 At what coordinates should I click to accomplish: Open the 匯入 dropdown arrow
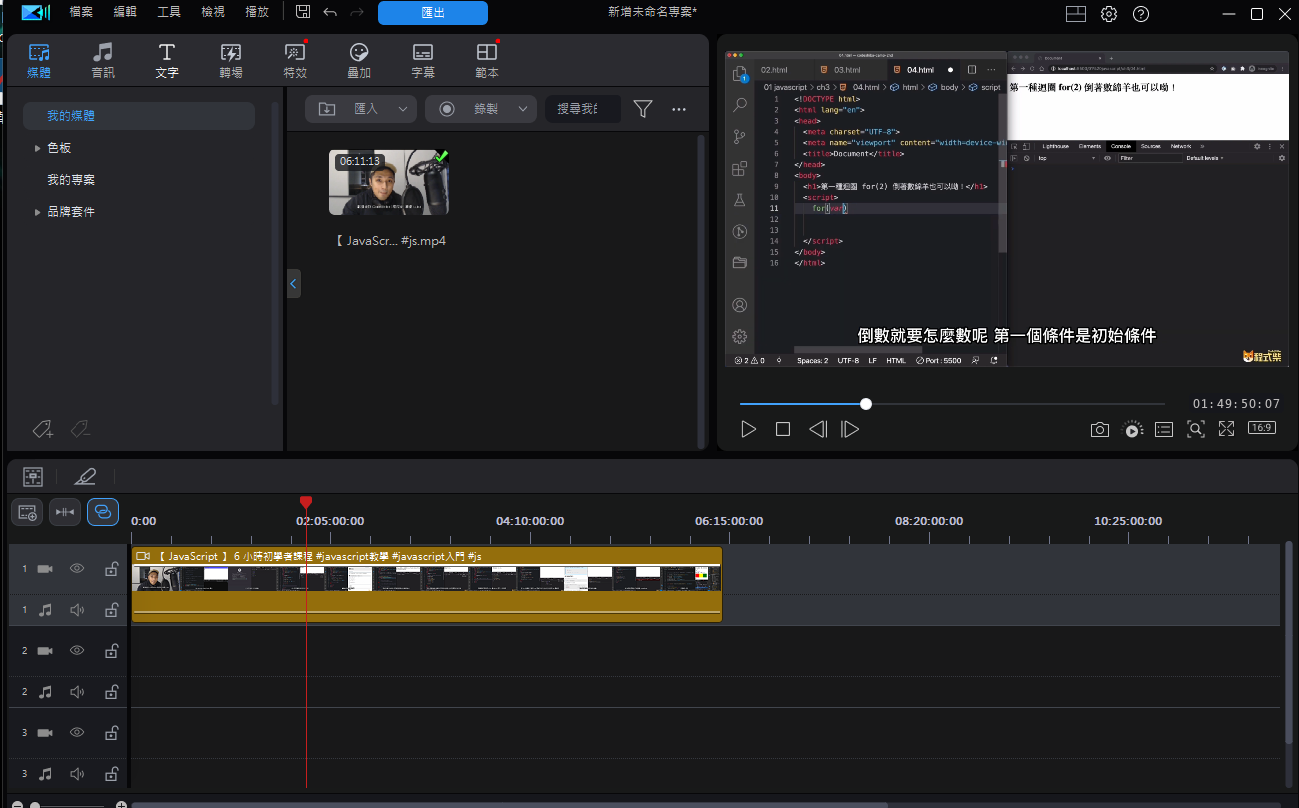(403, 109)
